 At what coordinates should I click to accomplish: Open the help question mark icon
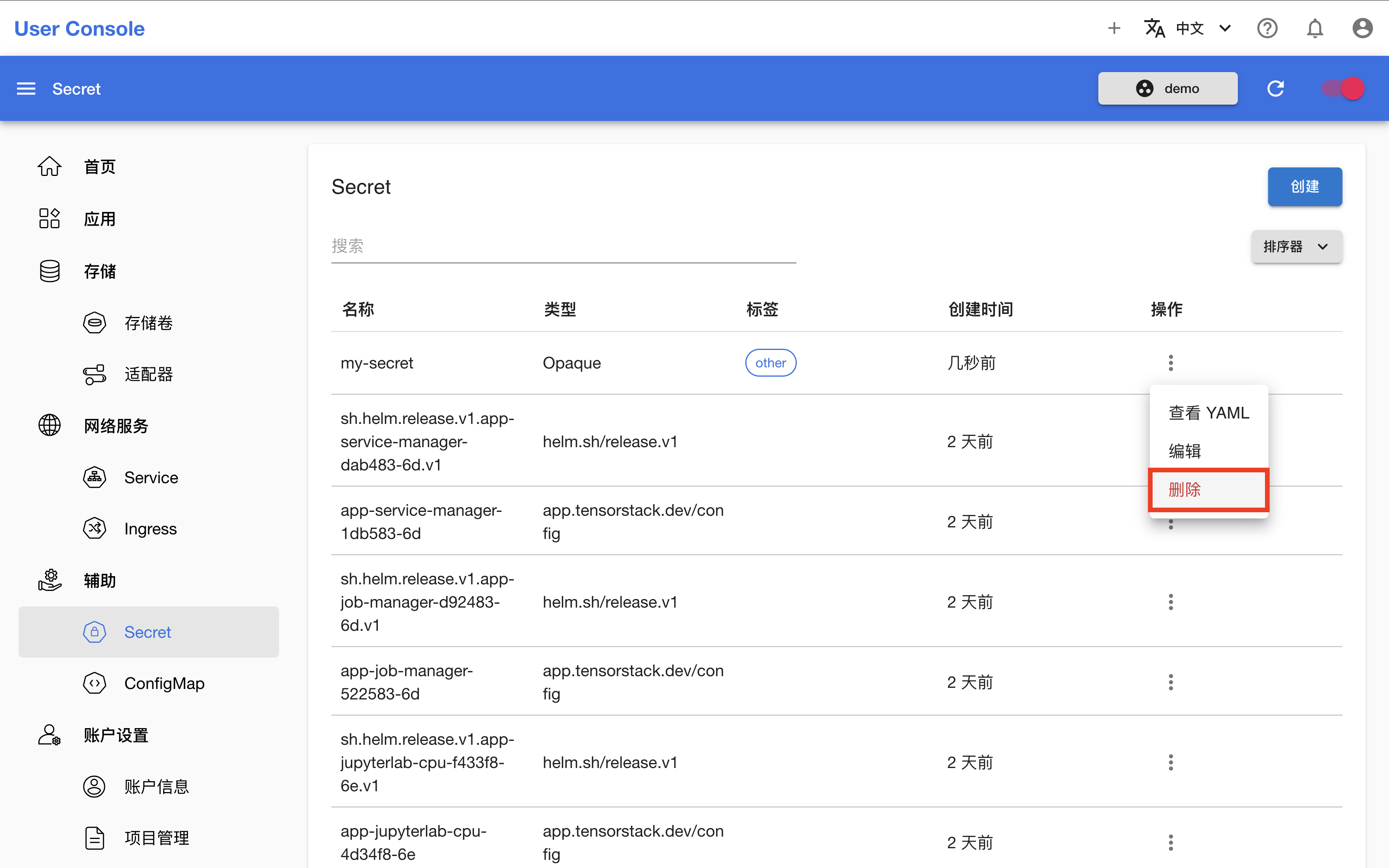1267,28
